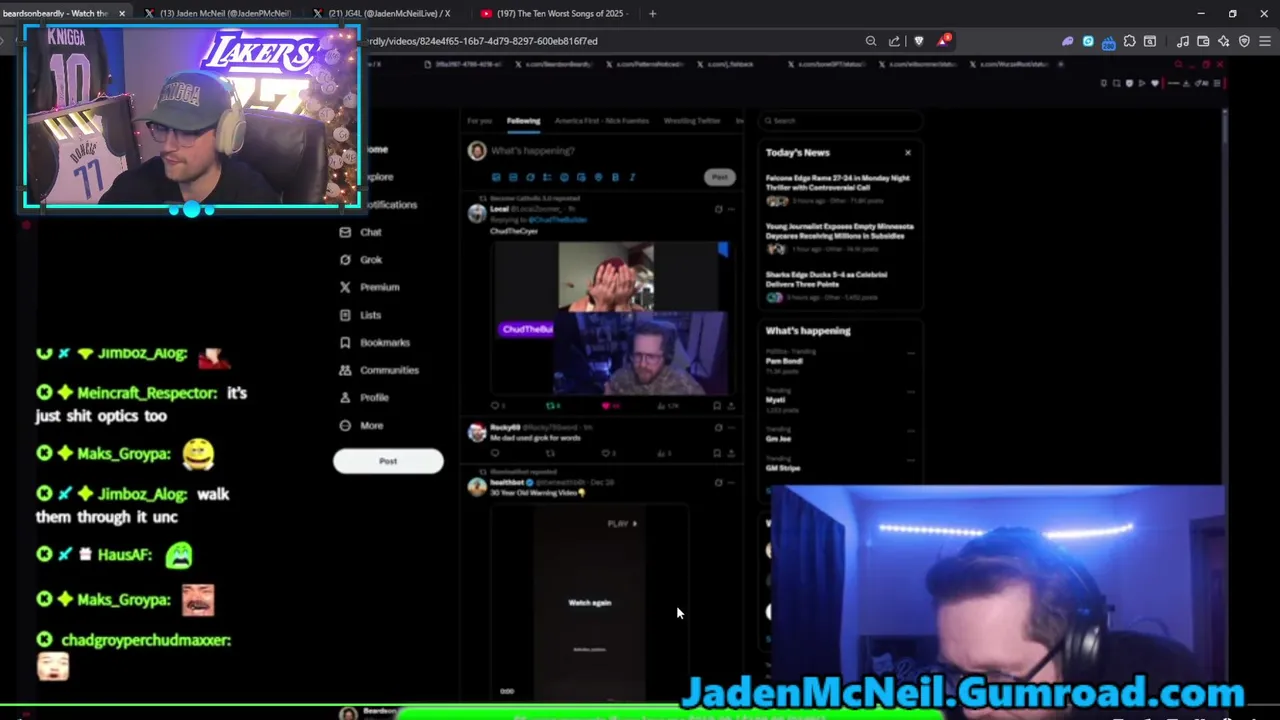Screen dimensions: 1280x720
Task: Open the Wrestling Twitter timeline tab
Action: point(692,121)
